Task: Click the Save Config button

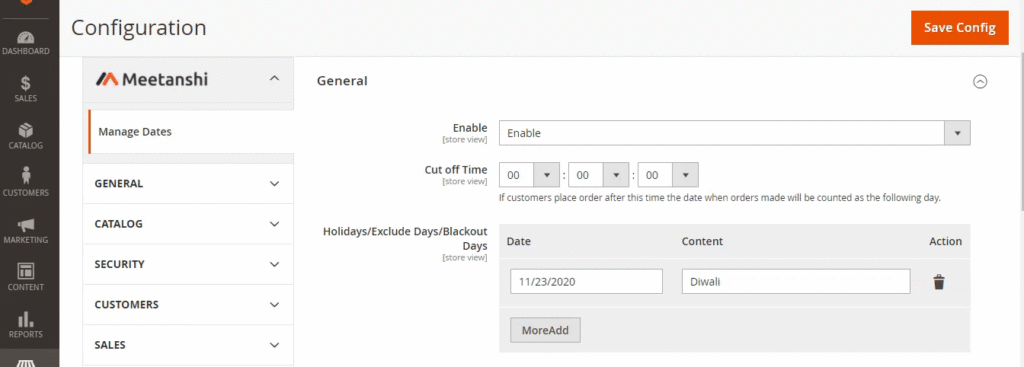Action: click(959, 28)
